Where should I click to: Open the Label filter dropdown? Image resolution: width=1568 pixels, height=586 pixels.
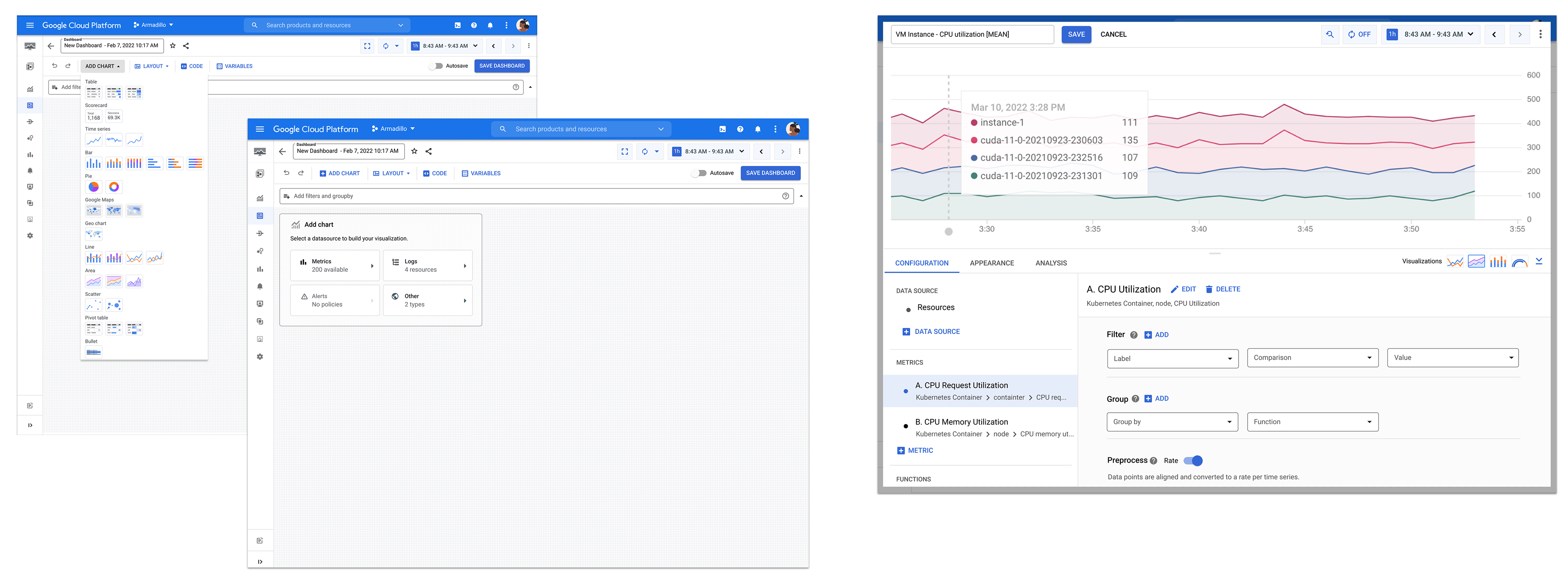click(1172, 358)
